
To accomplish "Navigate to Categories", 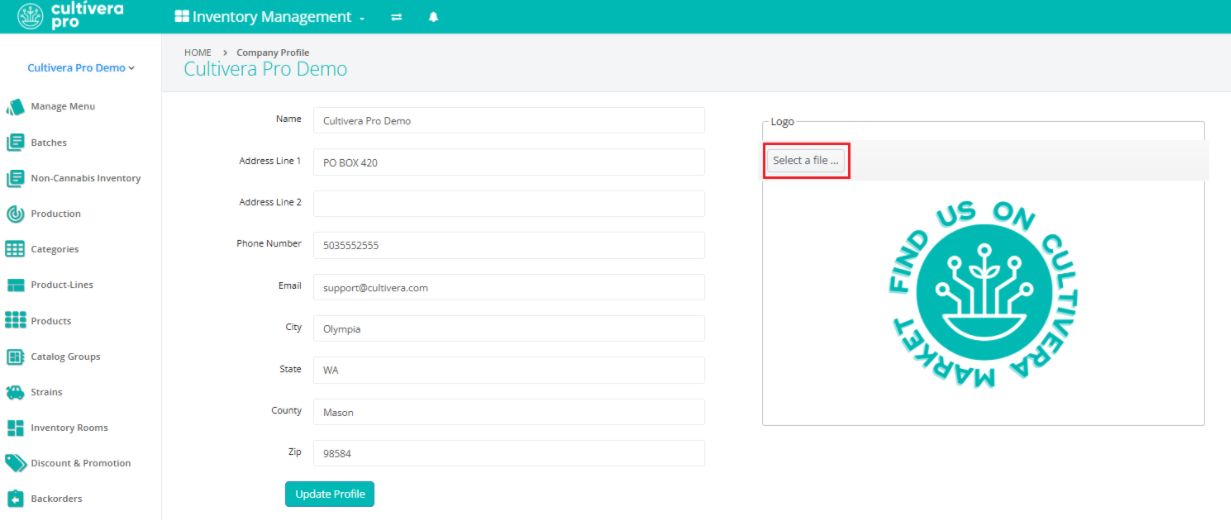I will (x=55, y=249).
